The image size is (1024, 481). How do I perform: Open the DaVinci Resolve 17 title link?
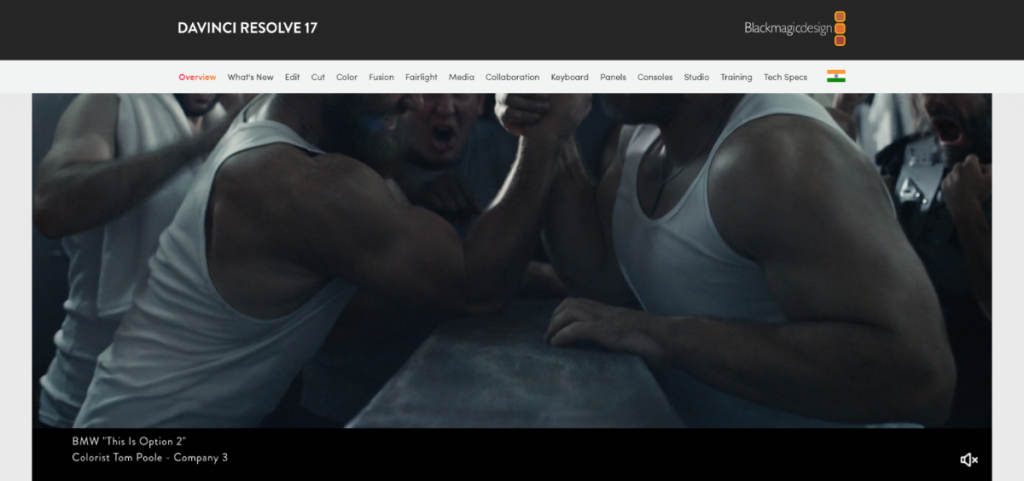point(248,28)
